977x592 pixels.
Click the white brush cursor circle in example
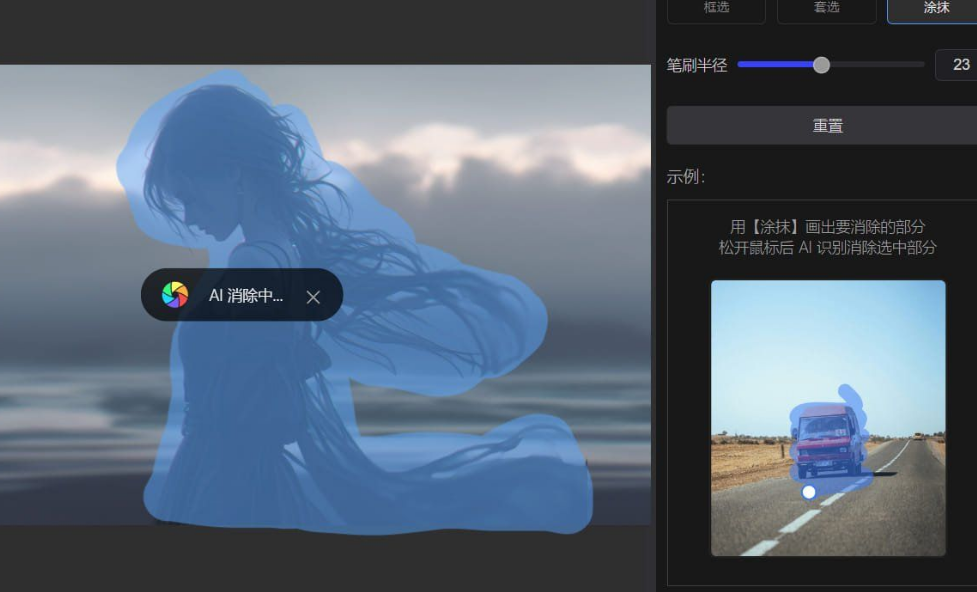[x=809, y=492]
